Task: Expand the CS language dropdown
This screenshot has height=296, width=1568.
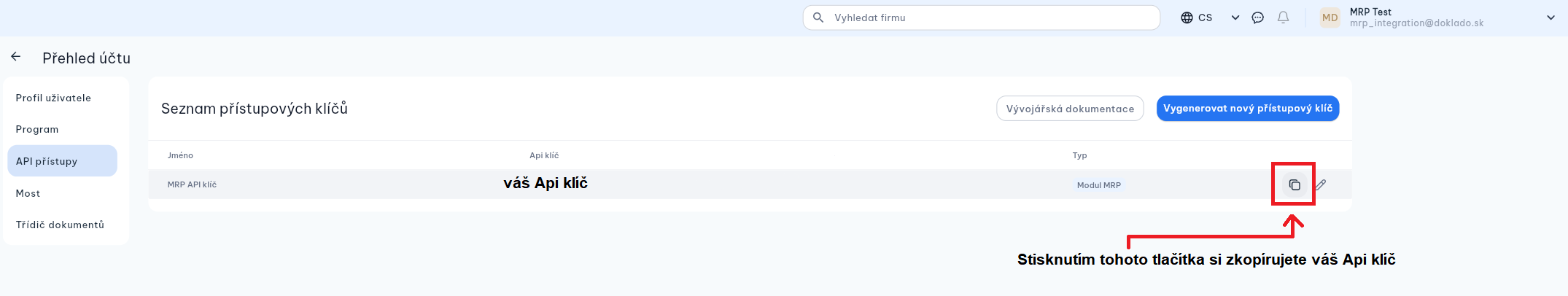Action: pyautogui.click(x=1235, y=17)
